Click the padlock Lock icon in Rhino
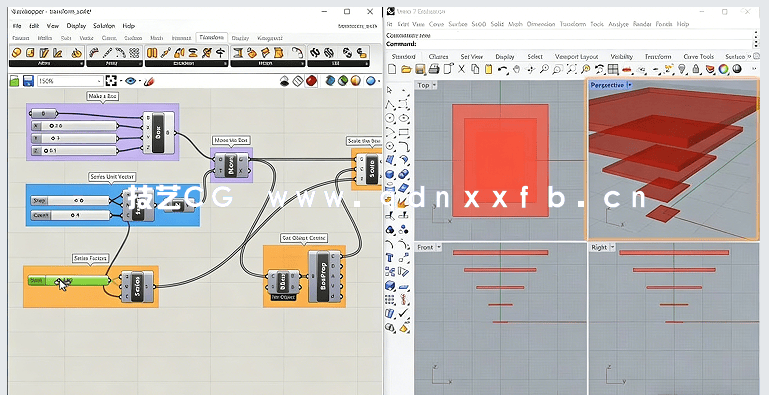This screenshot has height=395, width=769. coord(696,69)
